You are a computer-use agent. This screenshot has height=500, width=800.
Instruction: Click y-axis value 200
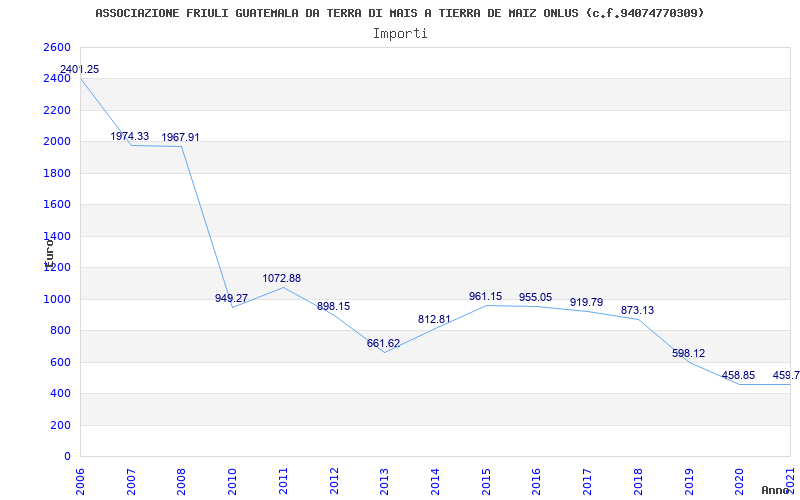60,426
